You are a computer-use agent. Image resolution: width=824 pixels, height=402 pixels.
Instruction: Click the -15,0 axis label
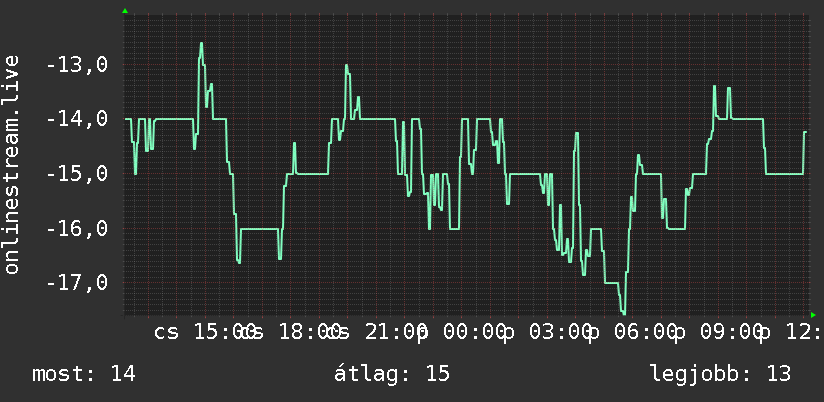pos(77,173)
